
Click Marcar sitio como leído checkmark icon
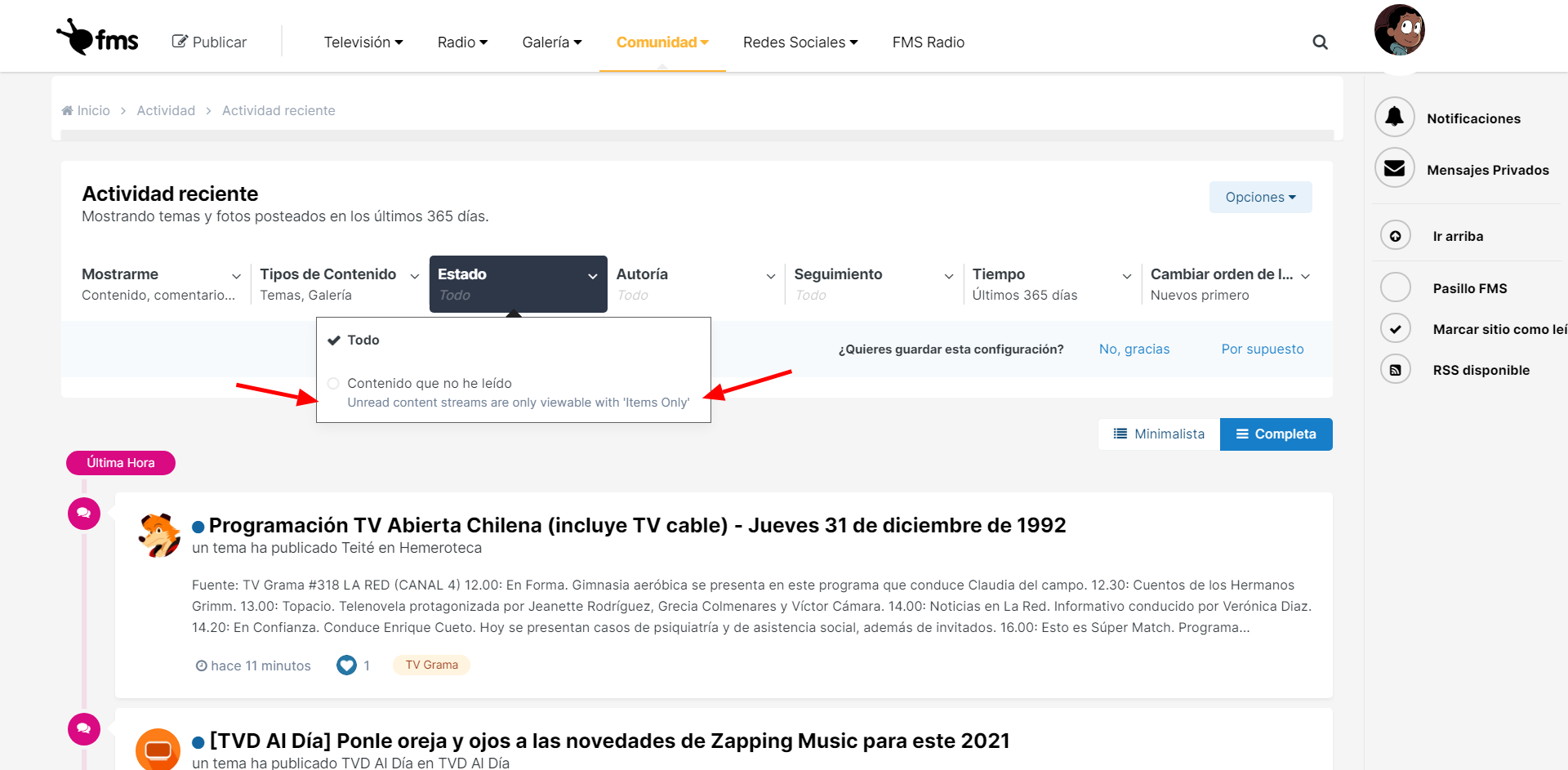[1396, 329]
